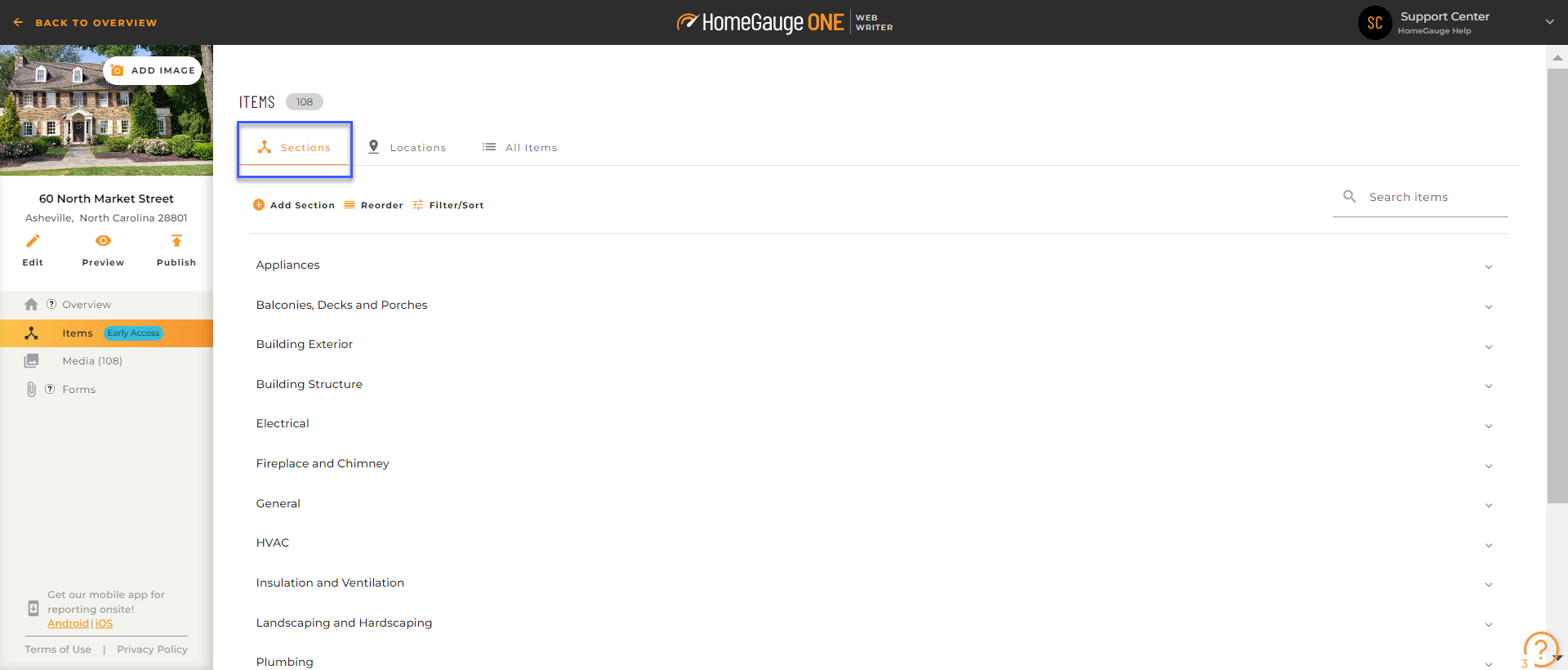Click the list icon on All Items tab
Viewport: 1568px width, 670px height.
click(x=489, y=147)
